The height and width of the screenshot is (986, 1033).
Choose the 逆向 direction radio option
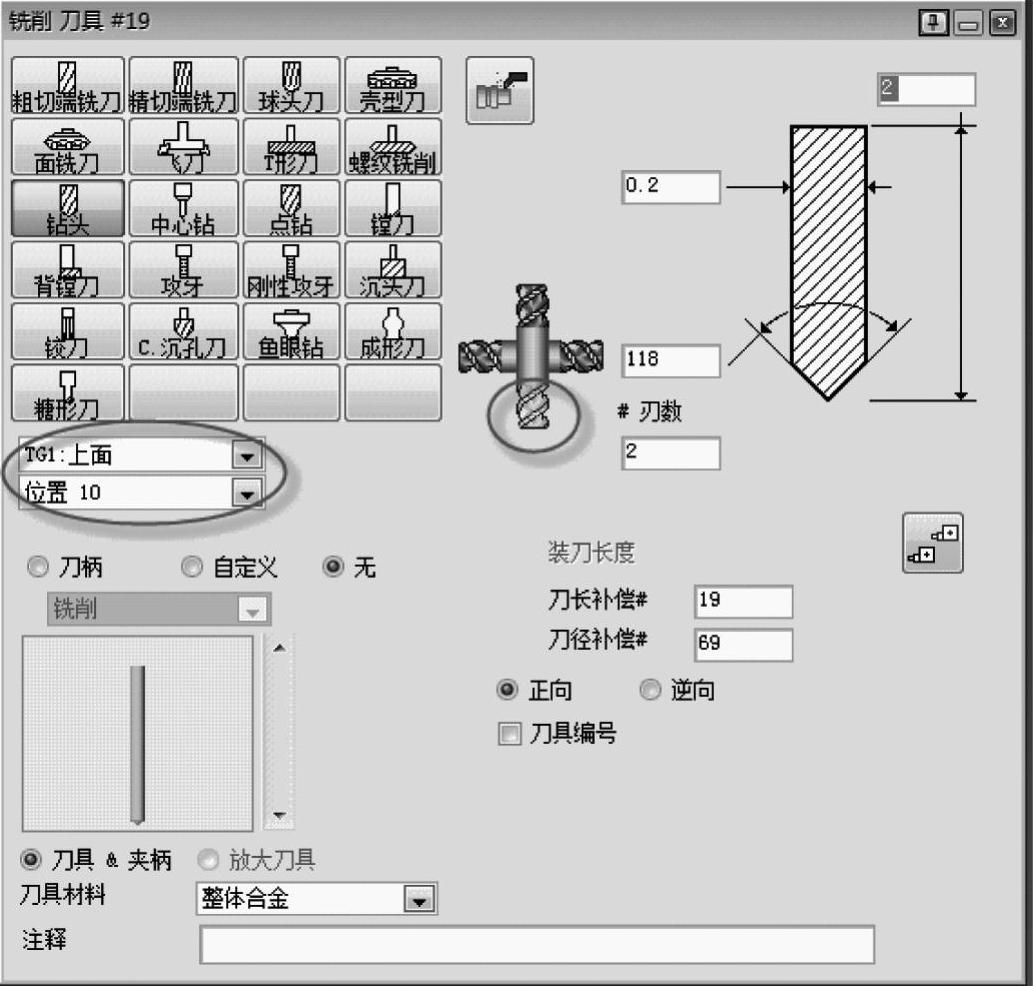tap(651, 691)
